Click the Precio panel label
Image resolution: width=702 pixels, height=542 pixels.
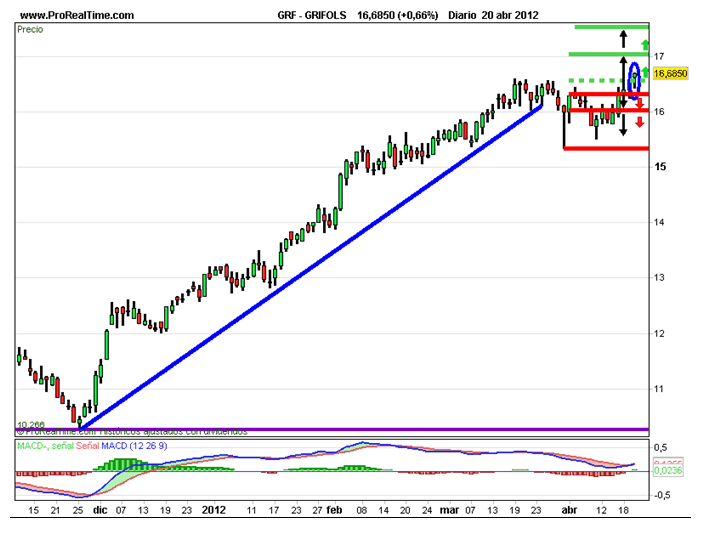tap(30, 30)
